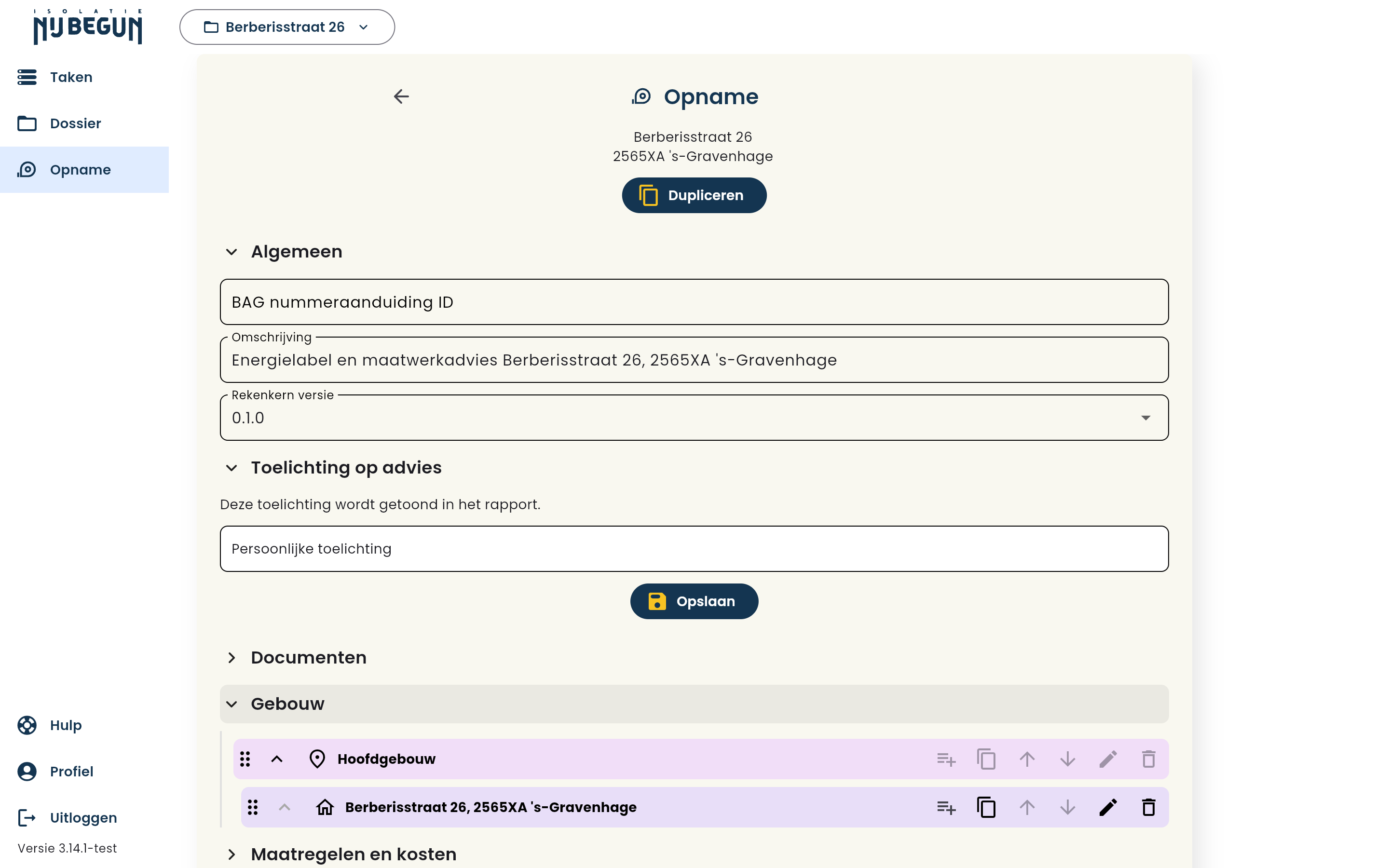
Task: Move Berberisstraat 26 row up
Action: pyautogui.click(x=1027, y=807)
